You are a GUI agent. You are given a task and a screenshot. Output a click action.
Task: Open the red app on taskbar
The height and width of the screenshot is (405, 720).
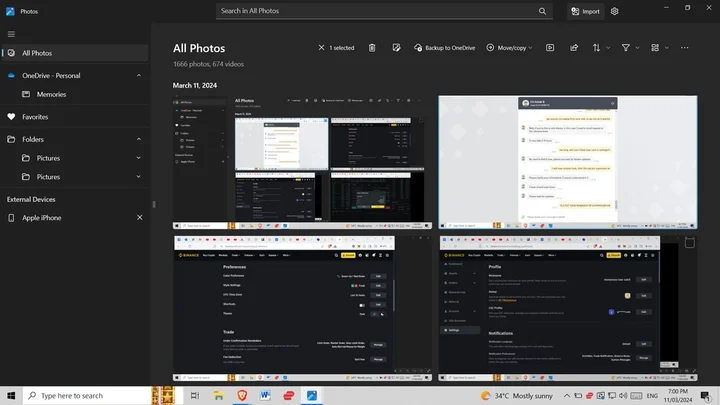pos(289,395)
